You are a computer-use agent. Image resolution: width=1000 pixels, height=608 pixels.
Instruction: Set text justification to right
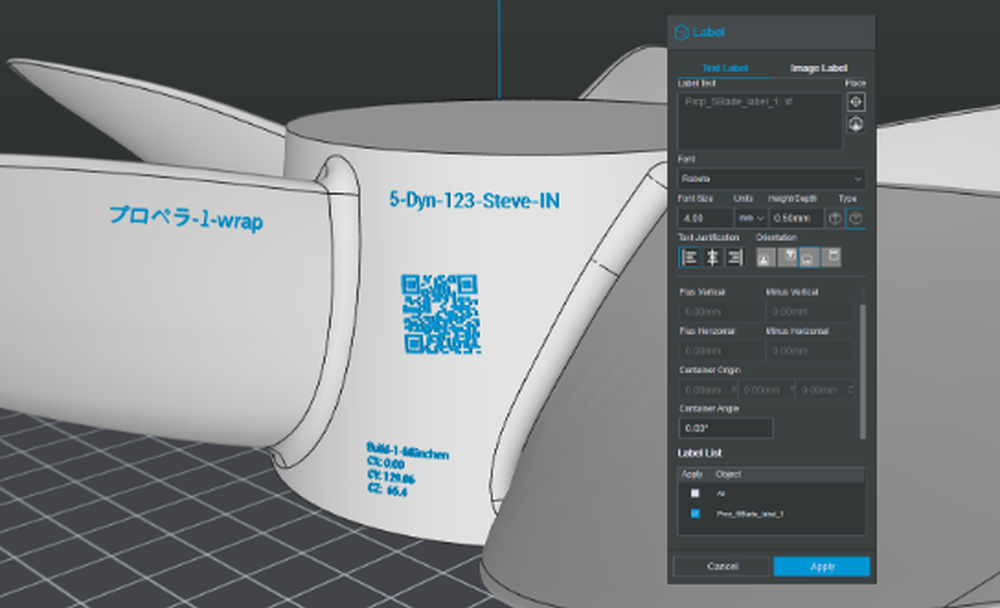click(x=735, y=257)
